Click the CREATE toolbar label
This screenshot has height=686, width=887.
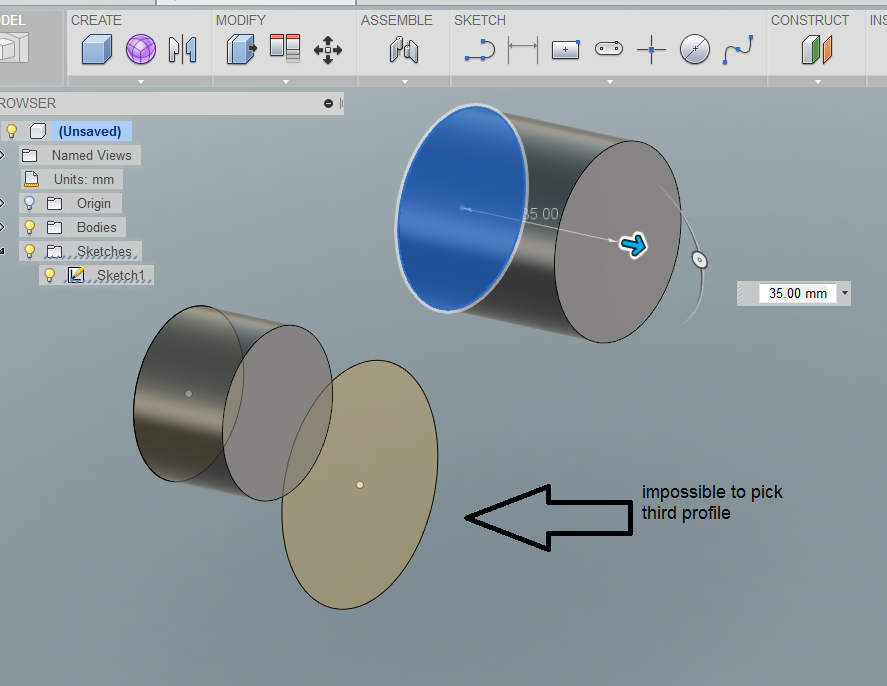[x=96, y=20]
